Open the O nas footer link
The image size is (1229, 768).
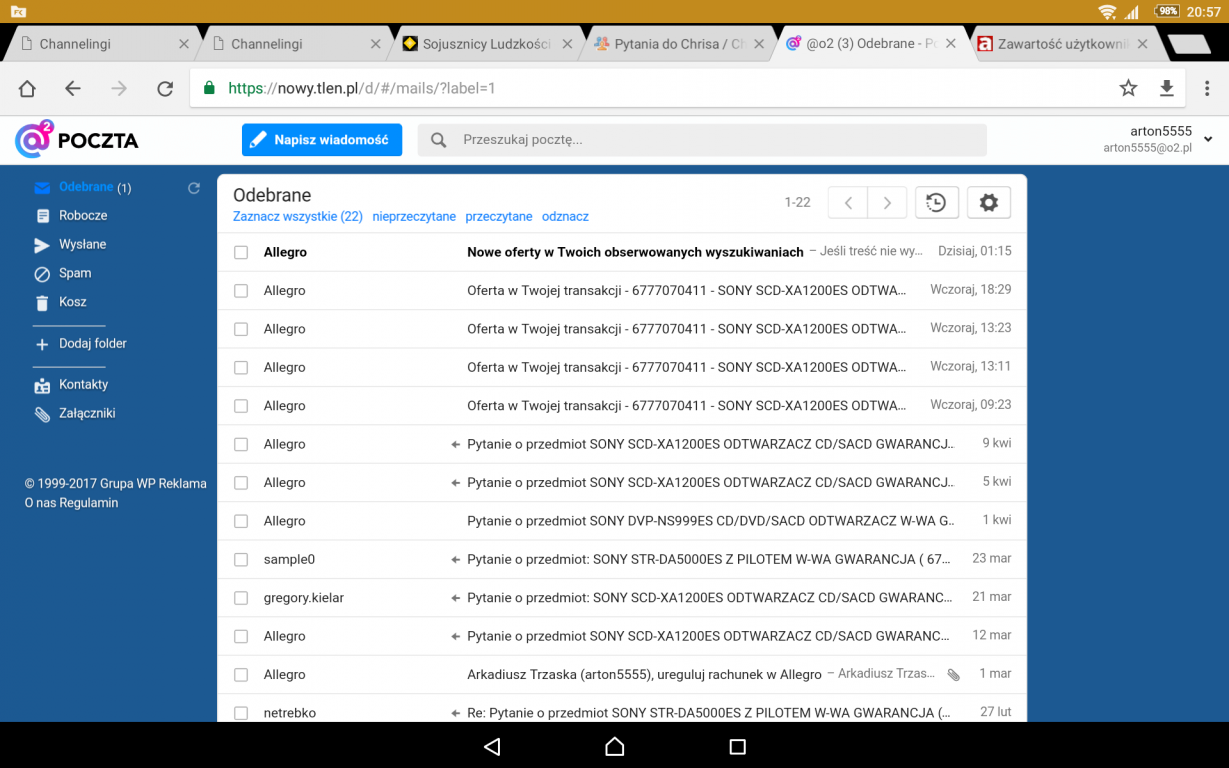40,503
